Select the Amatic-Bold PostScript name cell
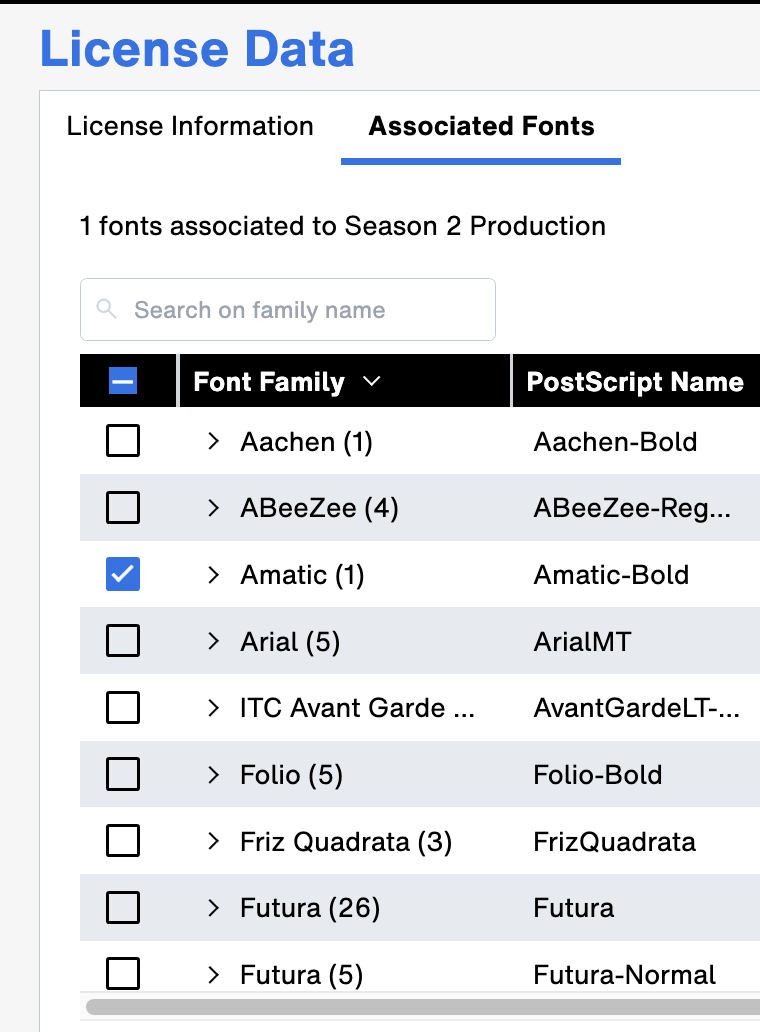The image size is (760, 1032). pyautogui.click(x=611, y=575)
